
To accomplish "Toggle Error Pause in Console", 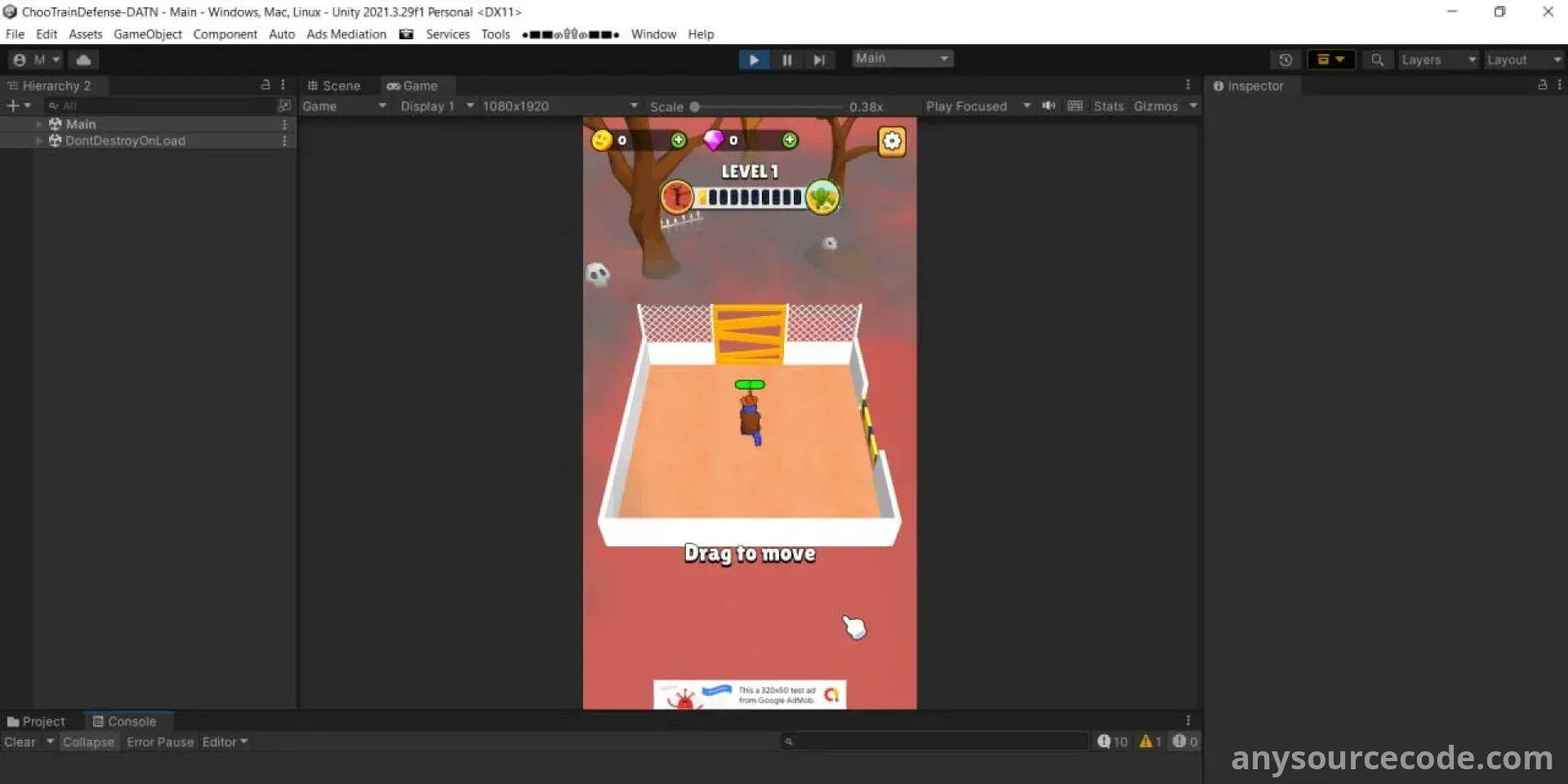I will 160,742.
